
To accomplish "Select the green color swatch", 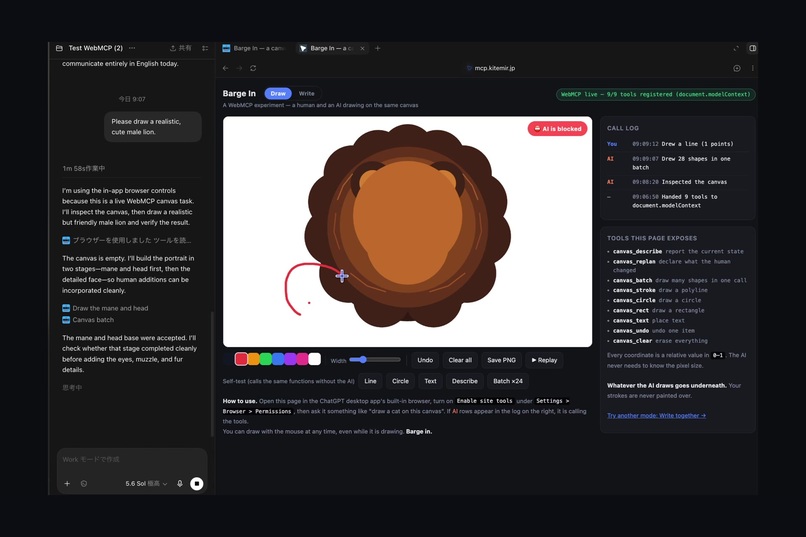I will pos(266,359).
